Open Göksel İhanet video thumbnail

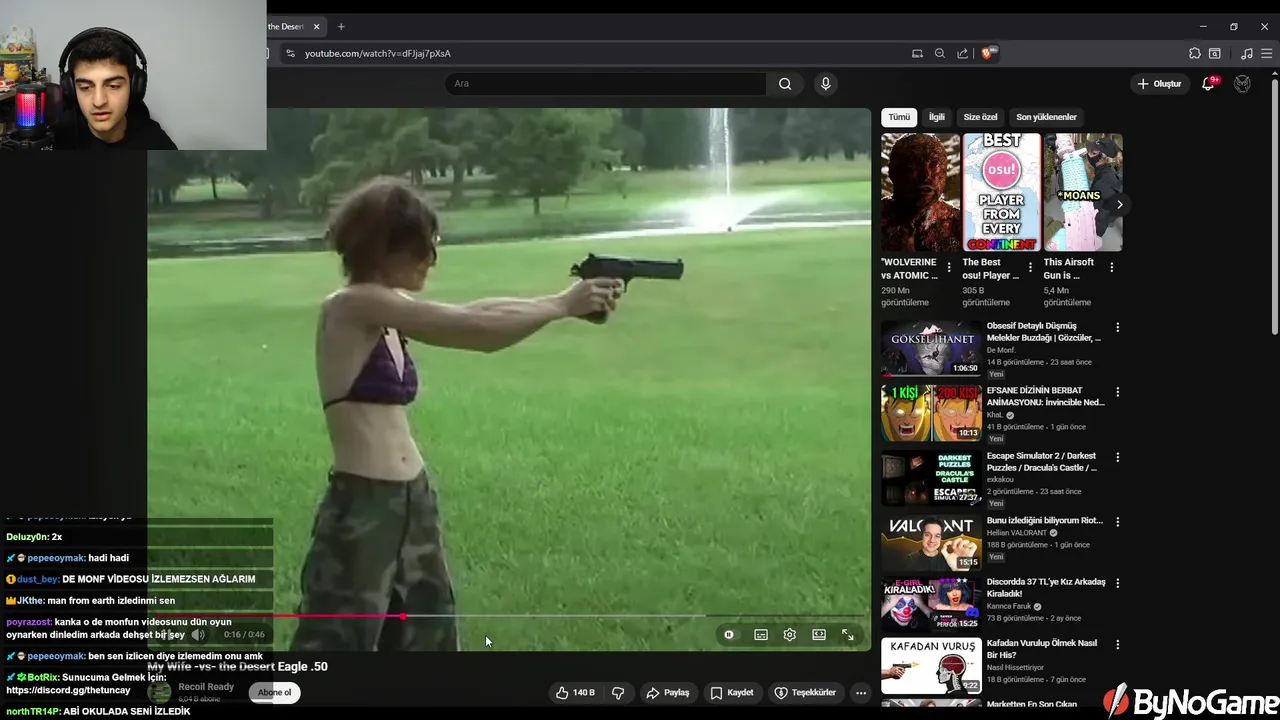coord(931,347)
